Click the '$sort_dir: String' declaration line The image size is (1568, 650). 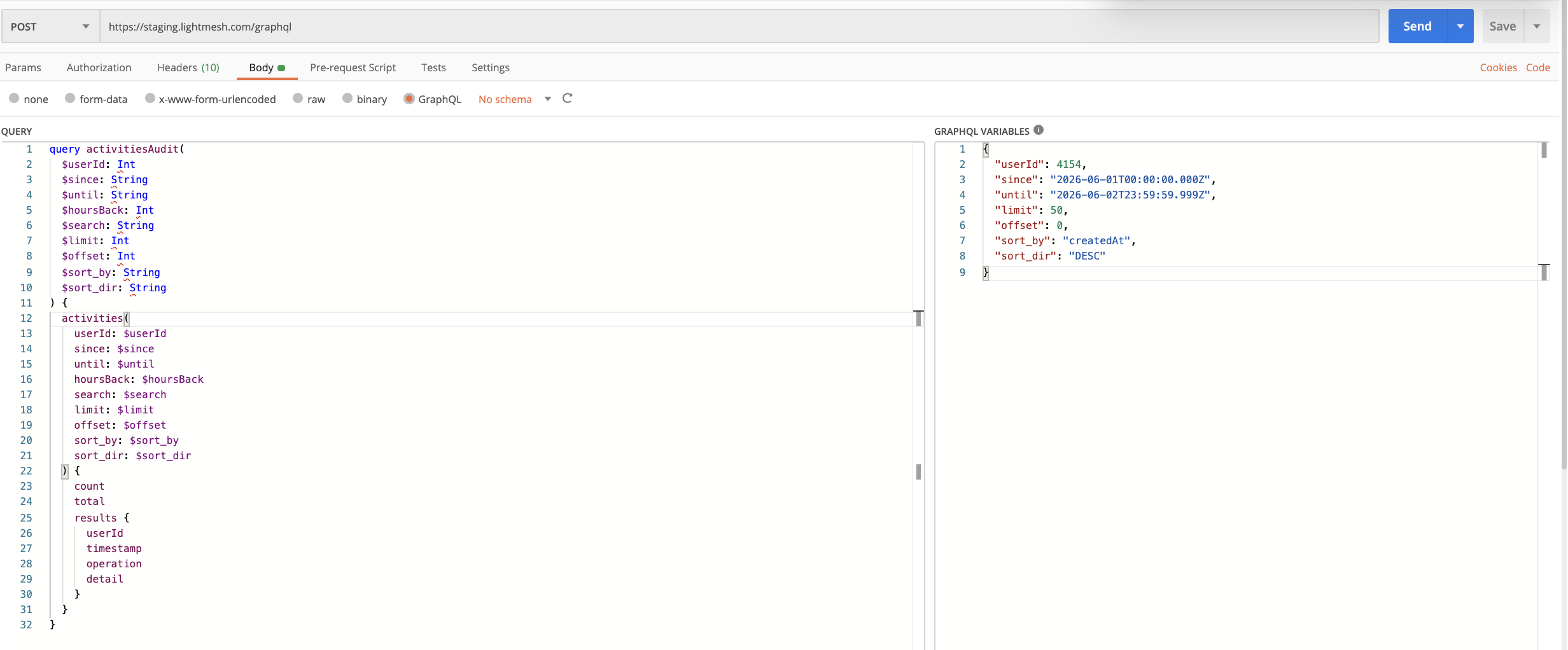[114, 287]
